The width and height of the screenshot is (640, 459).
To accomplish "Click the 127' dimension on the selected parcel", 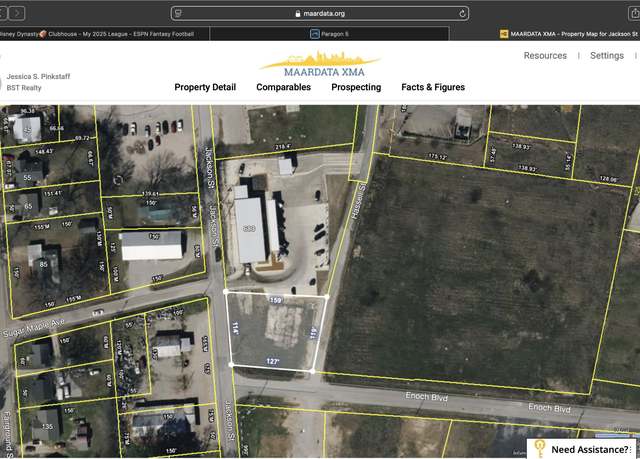I will pyautogui.click(x=273, y=361).
